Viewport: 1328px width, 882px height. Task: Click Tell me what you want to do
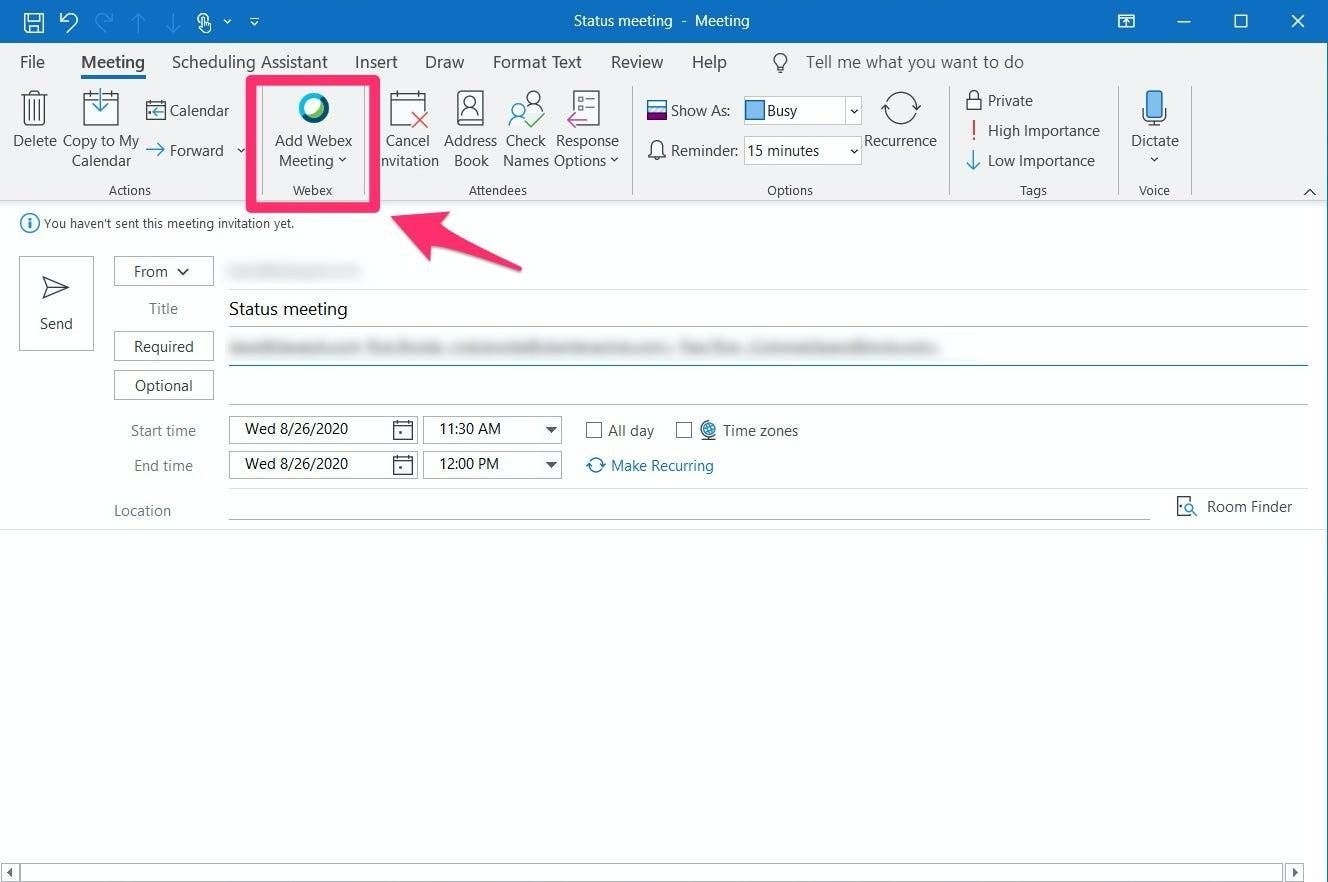pos(914,62)
